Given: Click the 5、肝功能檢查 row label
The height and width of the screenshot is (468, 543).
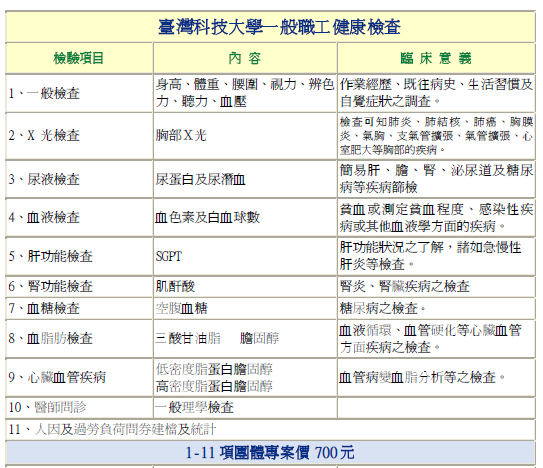Looking at the screenshot, I should (x=51, y=256).
